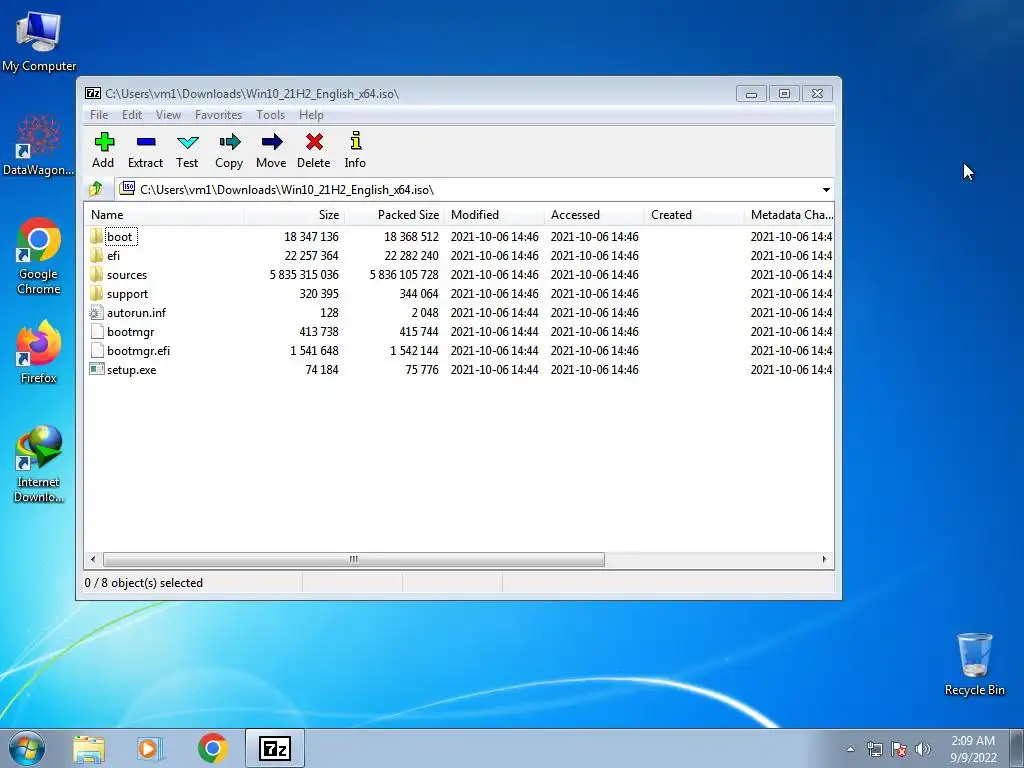Click the horizontal scrollbar thumb
1024x768 pixels.
click(x=353, y=560)
